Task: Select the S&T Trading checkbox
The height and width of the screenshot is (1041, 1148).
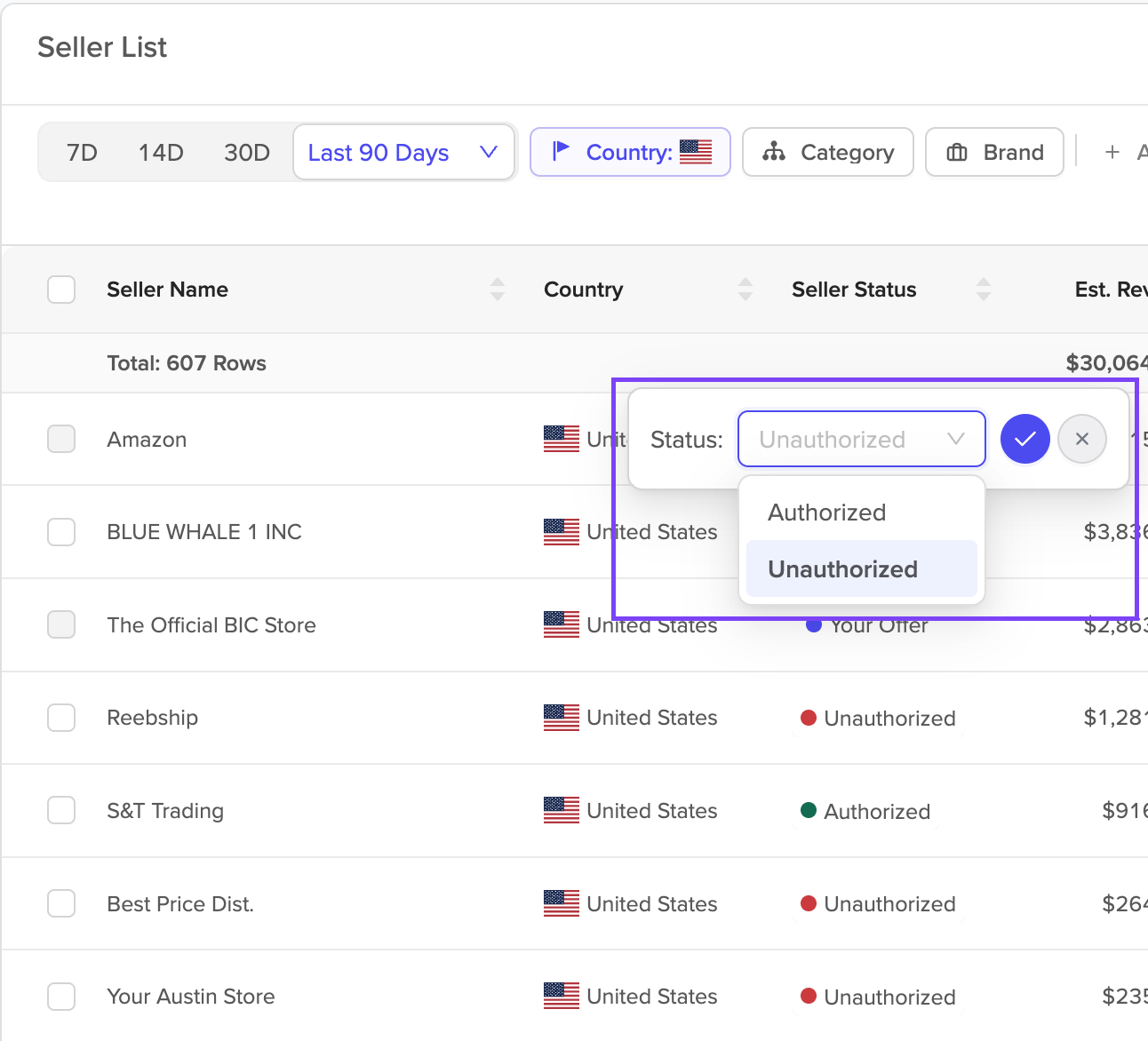Action: click(61, 810)
